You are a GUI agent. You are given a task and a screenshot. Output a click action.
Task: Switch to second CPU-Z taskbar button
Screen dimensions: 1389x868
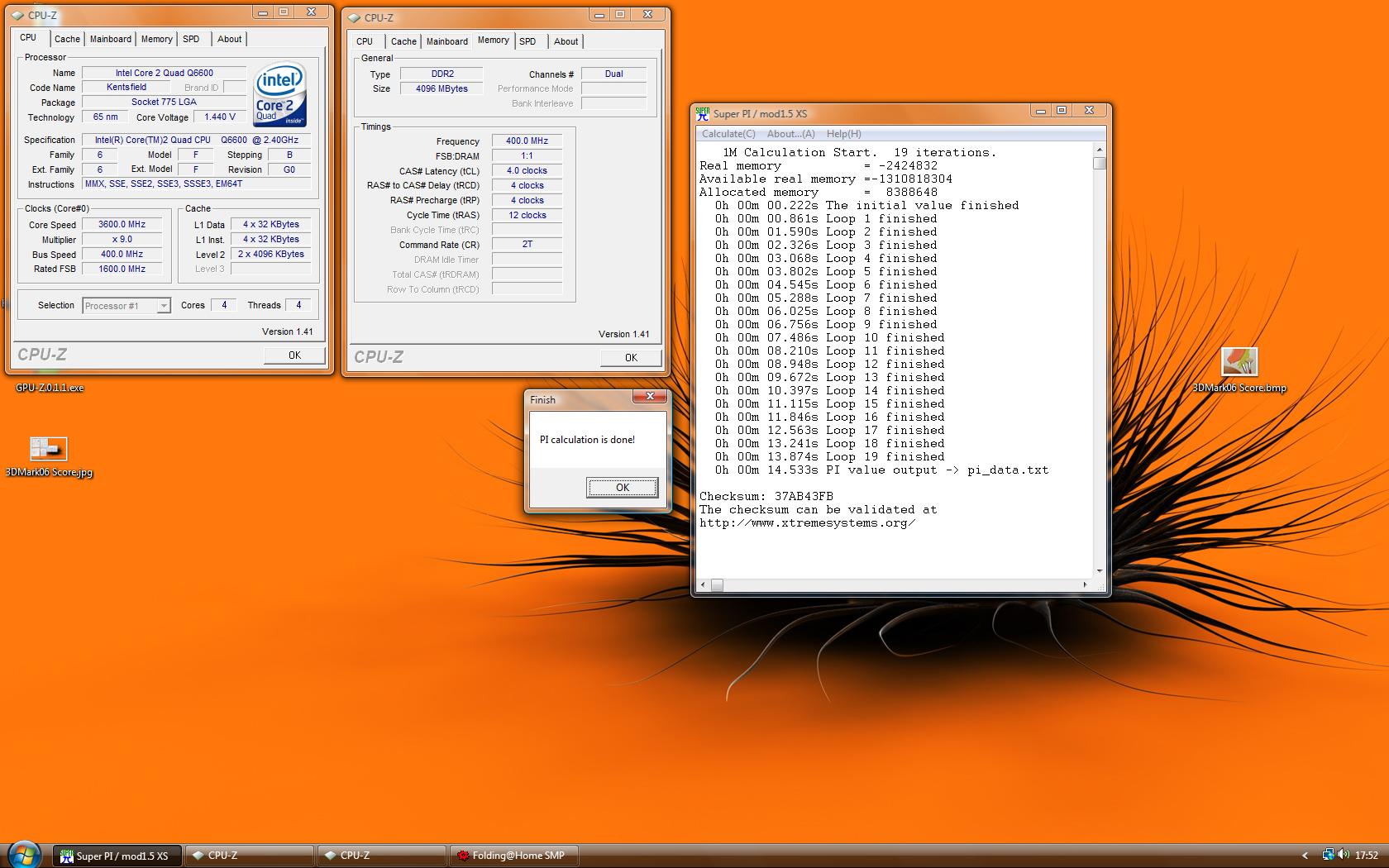pyautogui.click(x=381, y=856)
